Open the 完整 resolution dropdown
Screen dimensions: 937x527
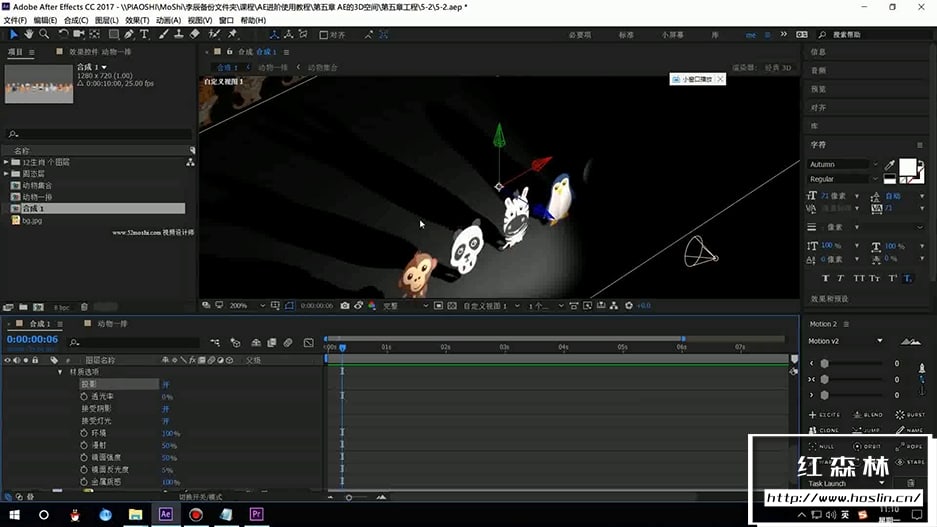pos(425,305)
